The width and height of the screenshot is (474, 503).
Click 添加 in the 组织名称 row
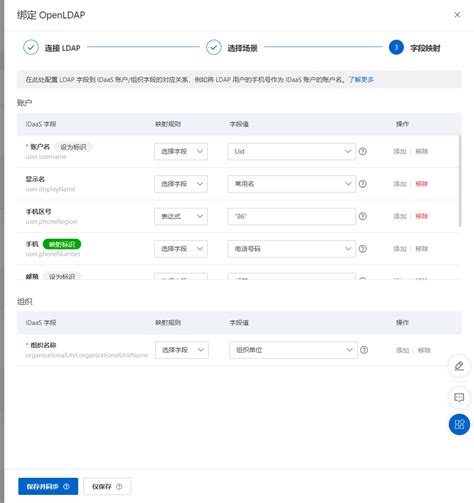pos(402,350)
